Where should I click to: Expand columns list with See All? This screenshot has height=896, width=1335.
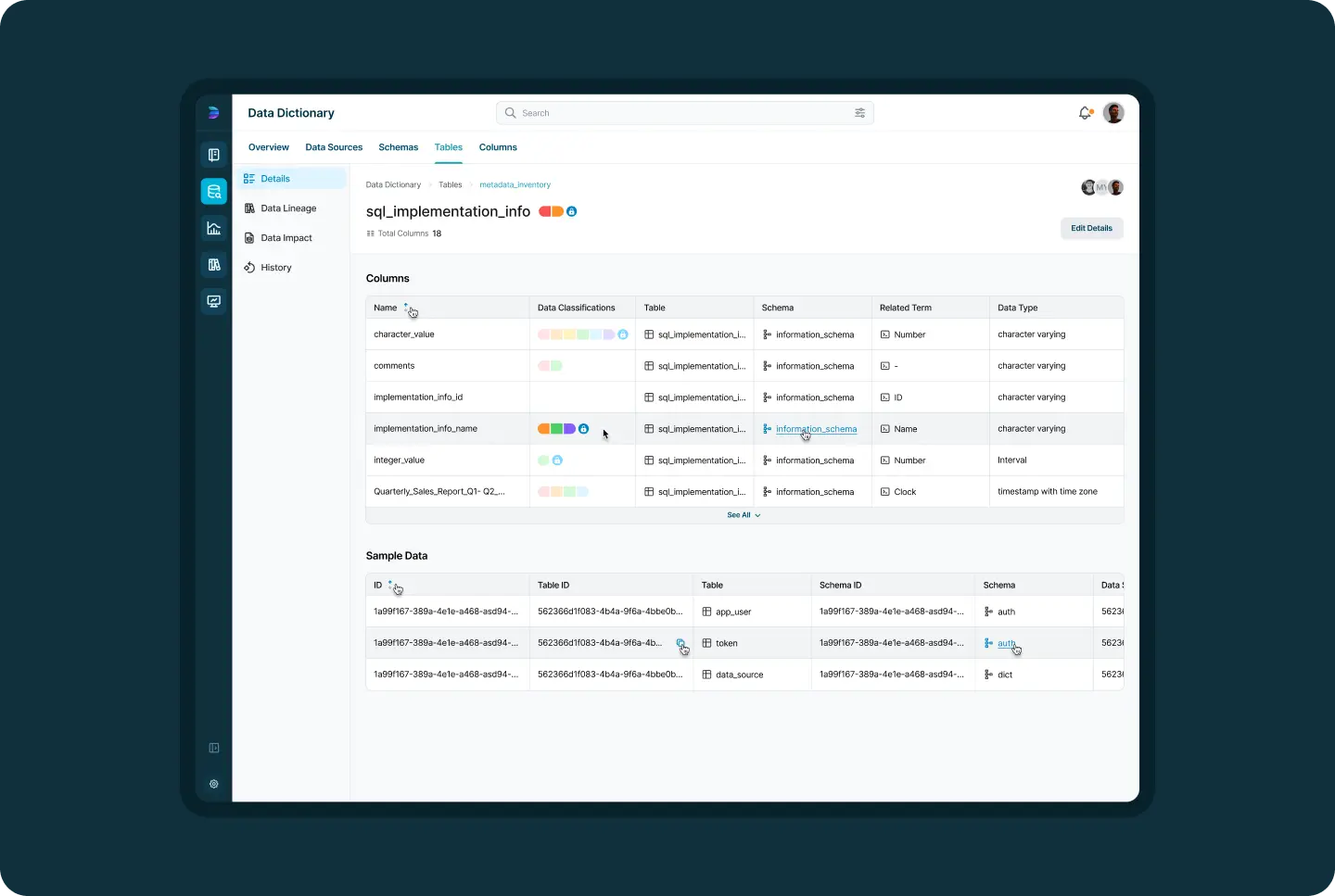(744, 515)
